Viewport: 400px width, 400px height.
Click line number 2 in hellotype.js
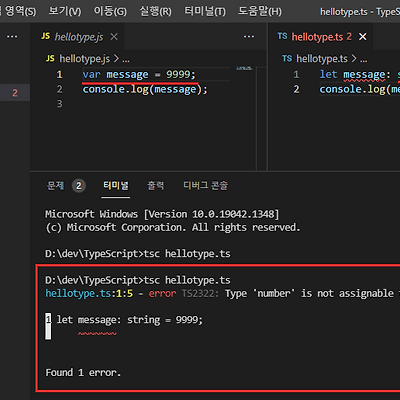[59, 89]
